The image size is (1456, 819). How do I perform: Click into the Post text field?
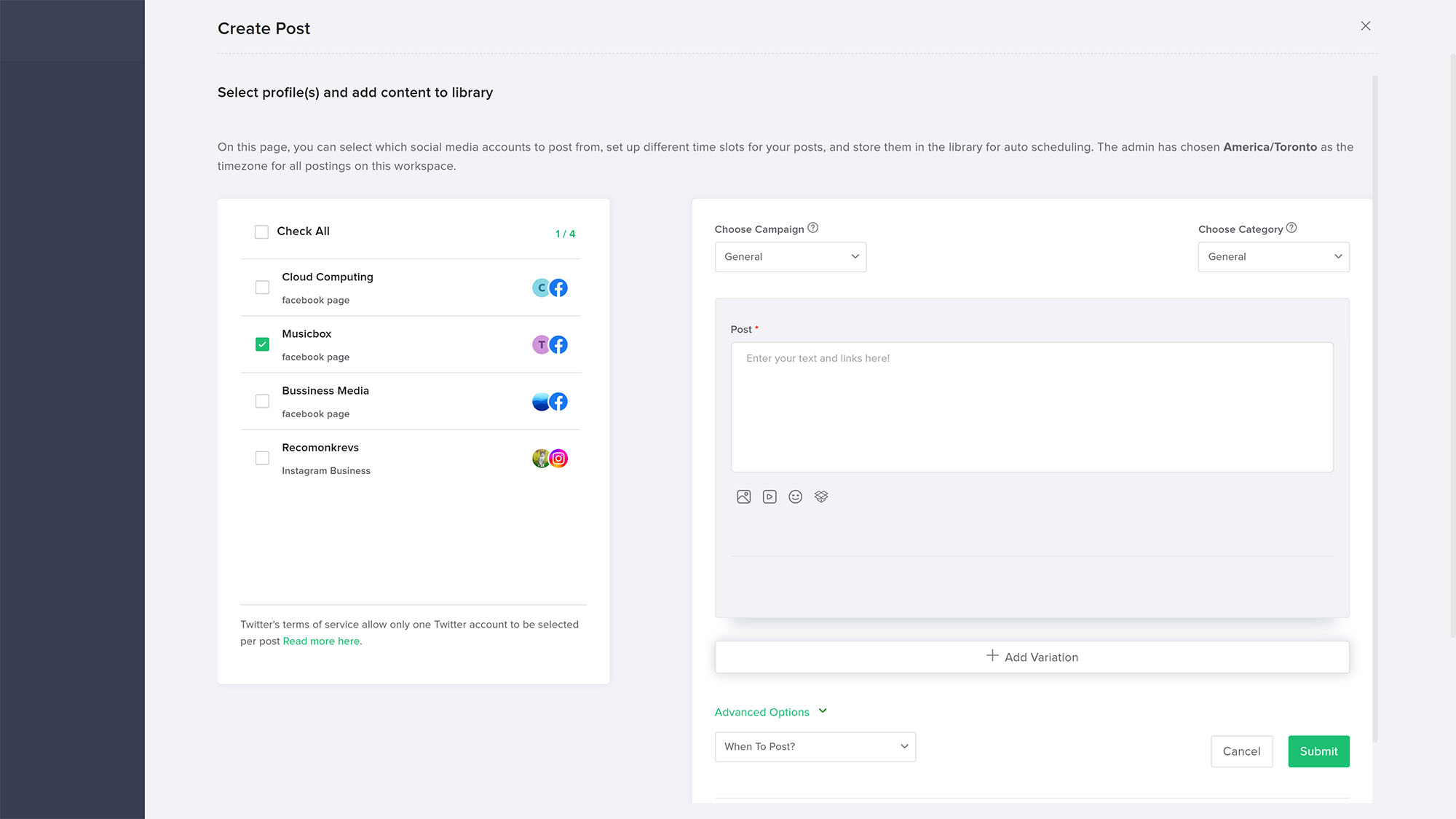(x=1032, y=407)
